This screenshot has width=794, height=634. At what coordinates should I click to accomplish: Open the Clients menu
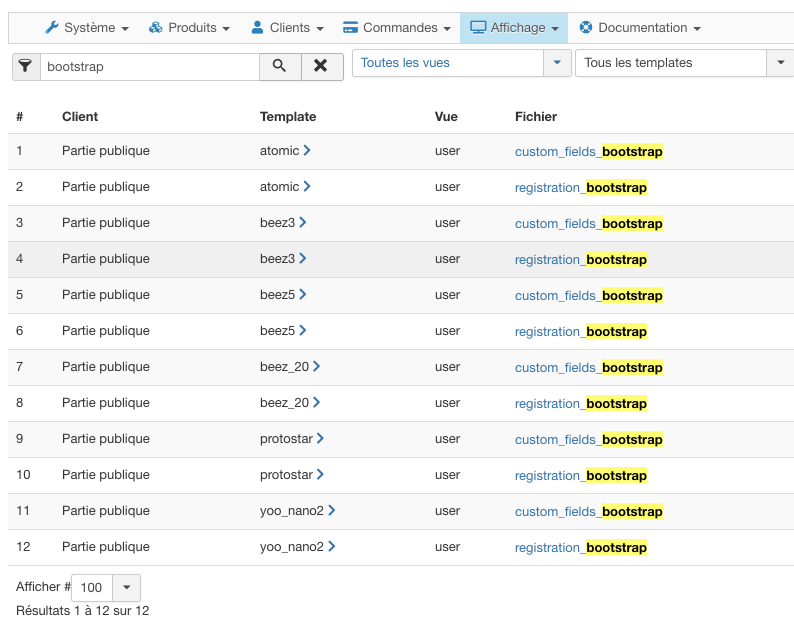(x=287, y=28)
